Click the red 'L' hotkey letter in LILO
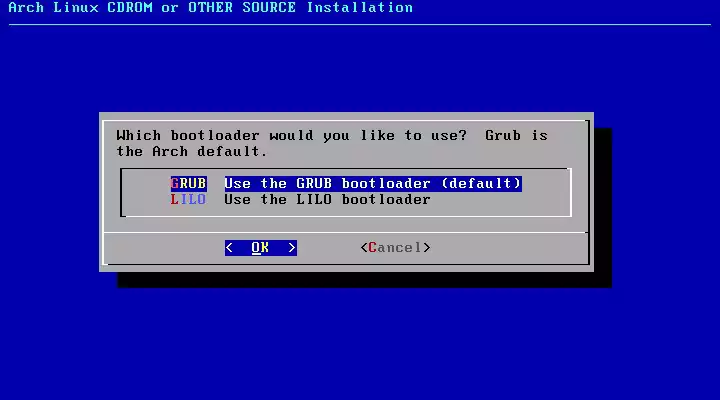 pos(175,200)
